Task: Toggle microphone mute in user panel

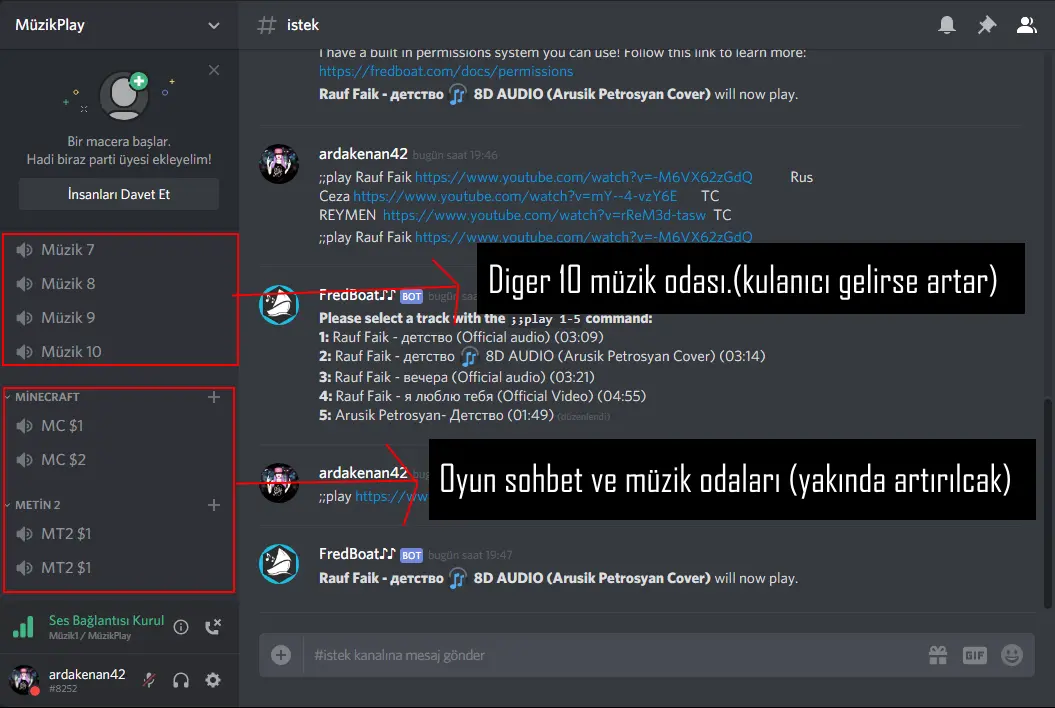Action: [149, 680]
